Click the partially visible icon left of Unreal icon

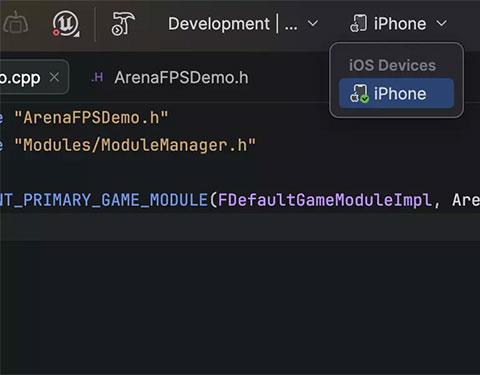click(x=14, y=23)
